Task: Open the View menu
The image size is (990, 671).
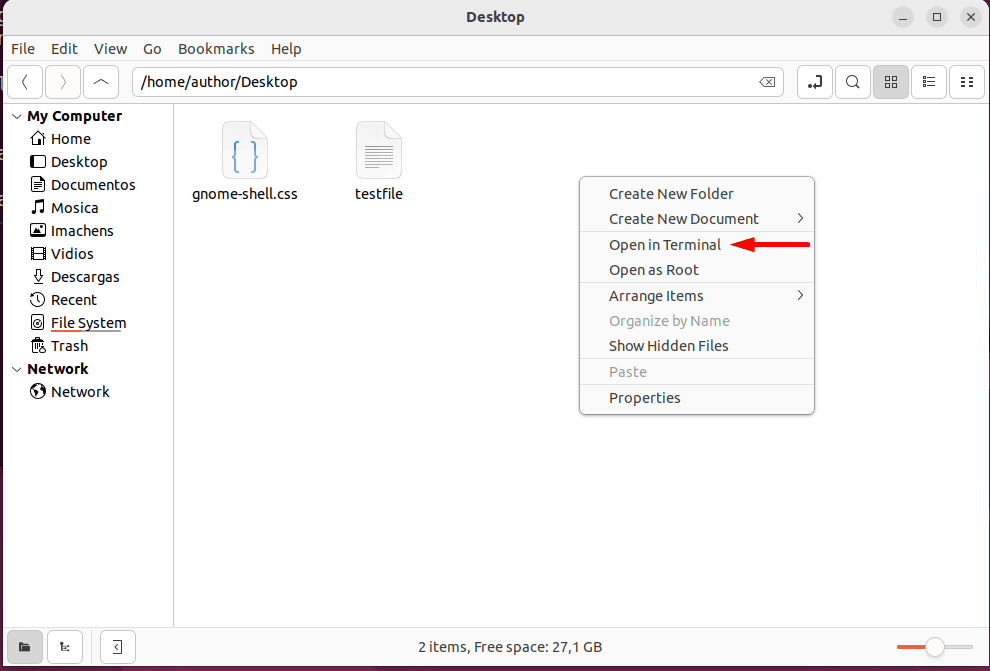Action: (110, 49)
